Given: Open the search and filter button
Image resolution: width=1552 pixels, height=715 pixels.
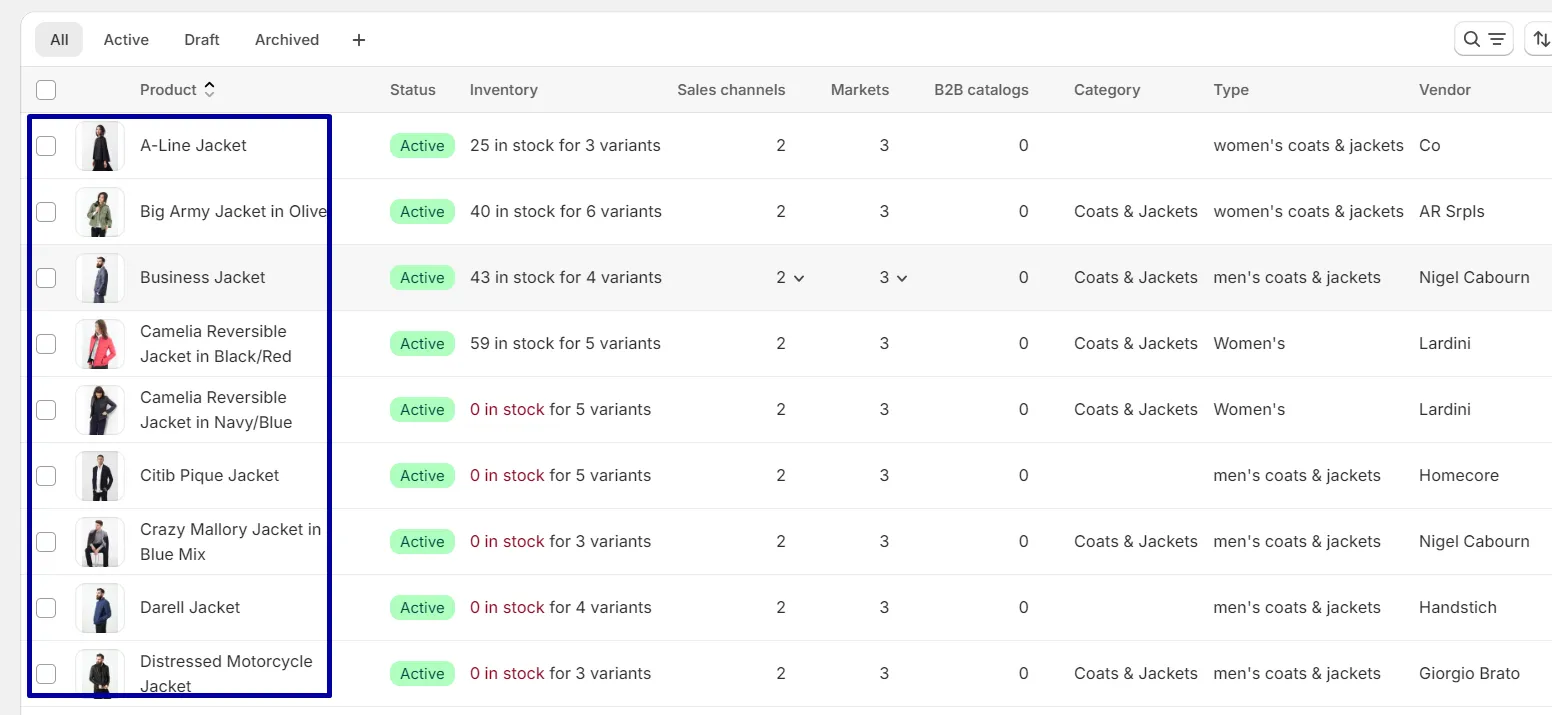Looking at the screenshot, I should click(x=1483, y=39).
